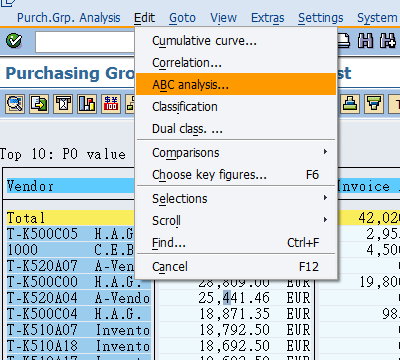Click the Top 10: PO value heading
This screenshot has width=400, height=360.
pyautogui.click(x=63, y=154)
